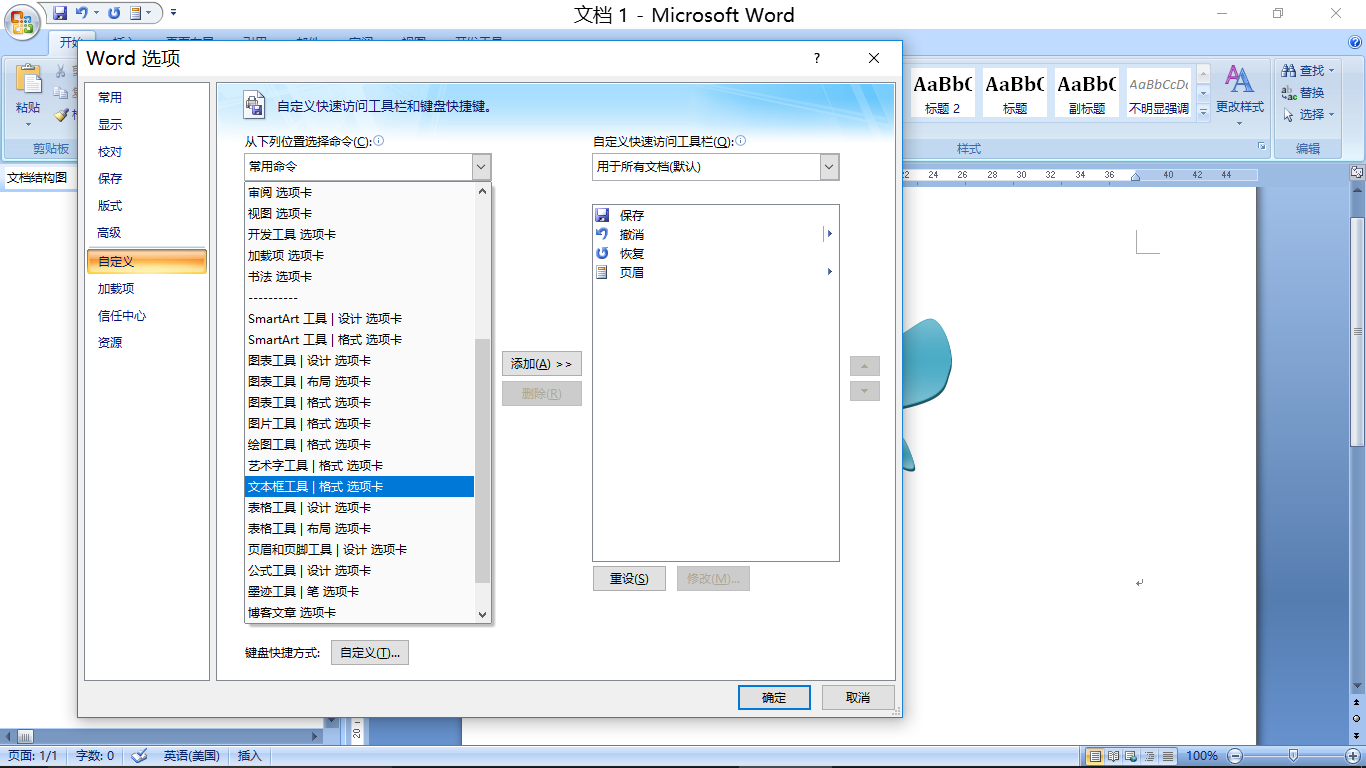The height and width of the screenshot is (768, 1366).
Task: Select 不明显强调 style thumbnail
Action: pos(1159,93)
